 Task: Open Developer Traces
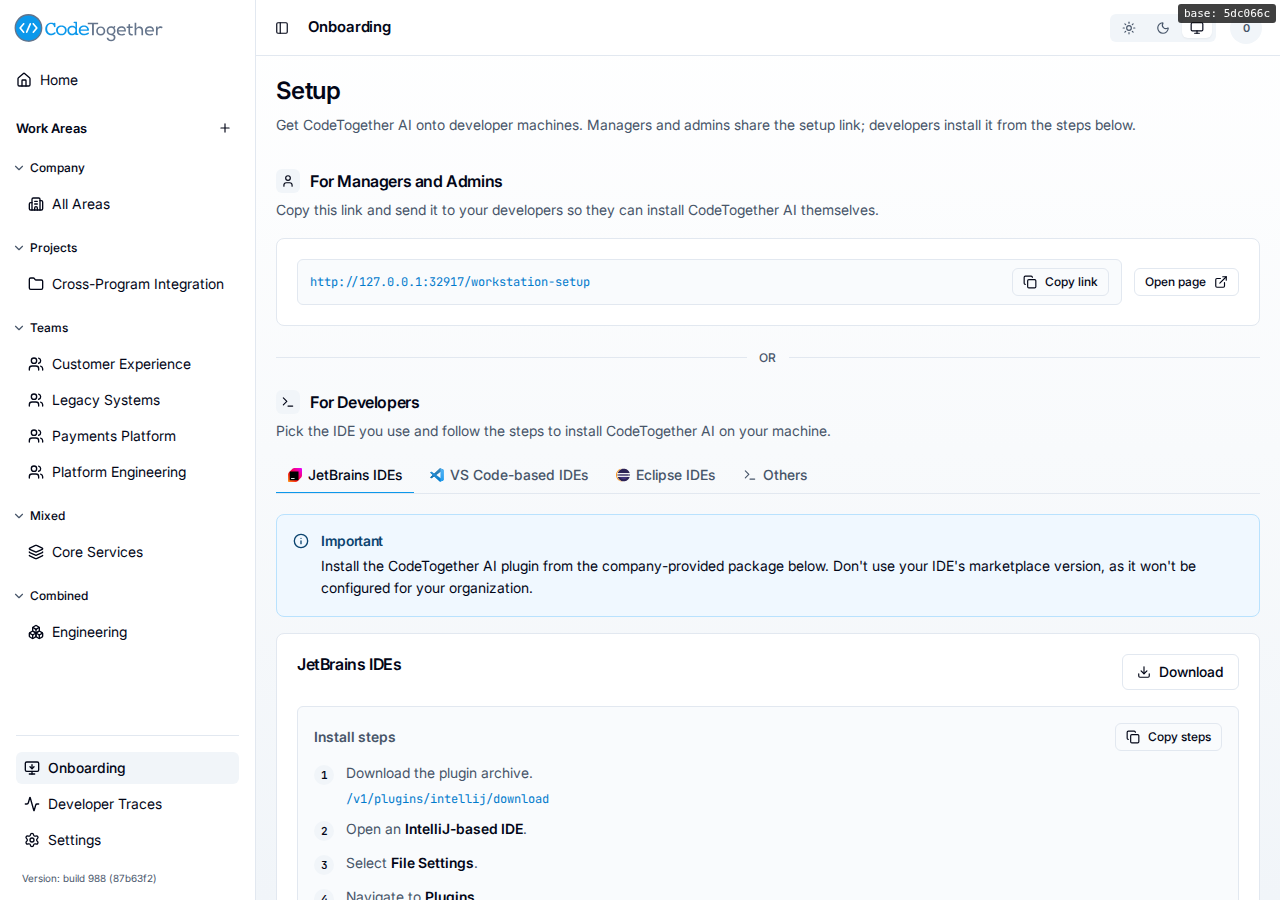click(x=127, y=804)
